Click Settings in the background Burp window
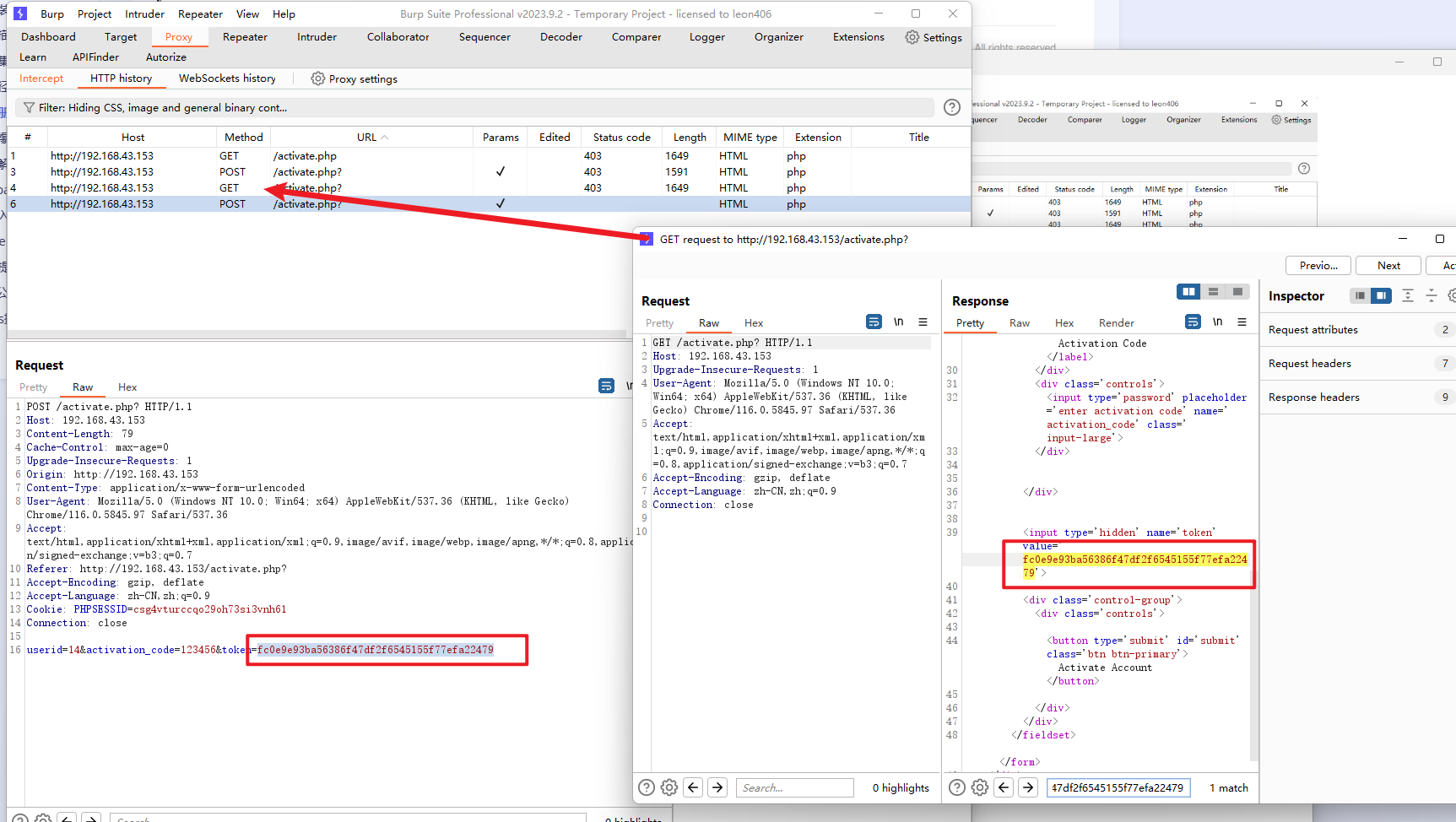This screenshot has width=1456, height=822. click(x=1291, y=120)
